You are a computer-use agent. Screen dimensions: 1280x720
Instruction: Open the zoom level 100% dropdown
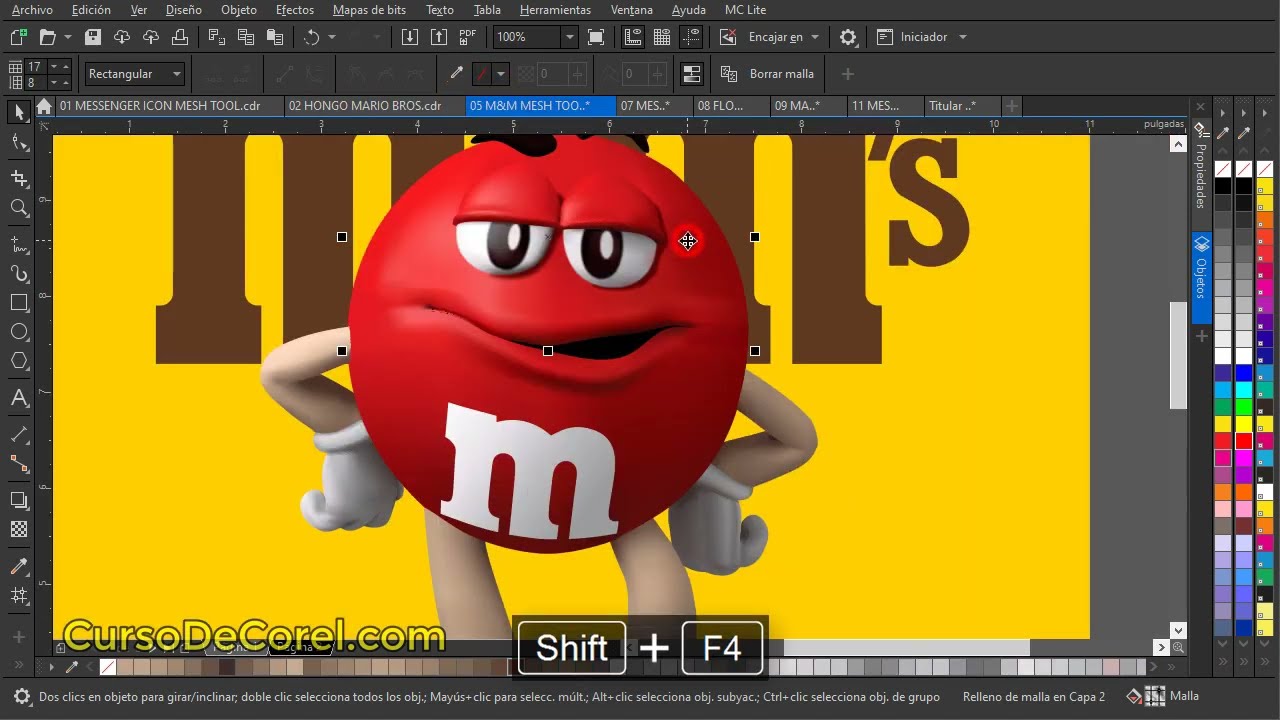(x=569, y=37)
